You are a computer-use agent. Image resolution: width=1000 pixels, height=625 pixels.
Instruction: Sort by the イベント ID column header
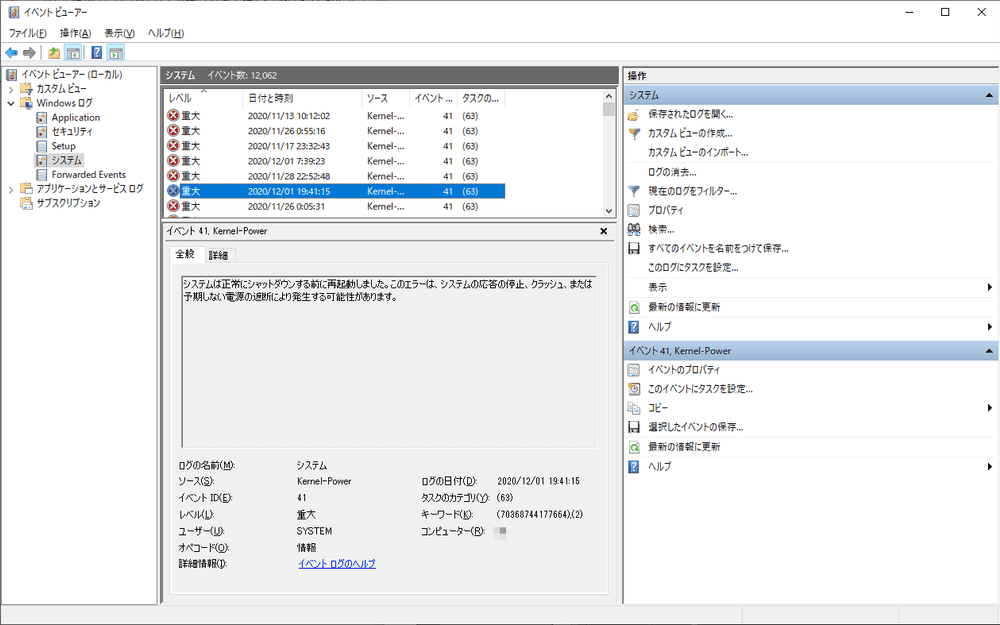coord(433,98)
